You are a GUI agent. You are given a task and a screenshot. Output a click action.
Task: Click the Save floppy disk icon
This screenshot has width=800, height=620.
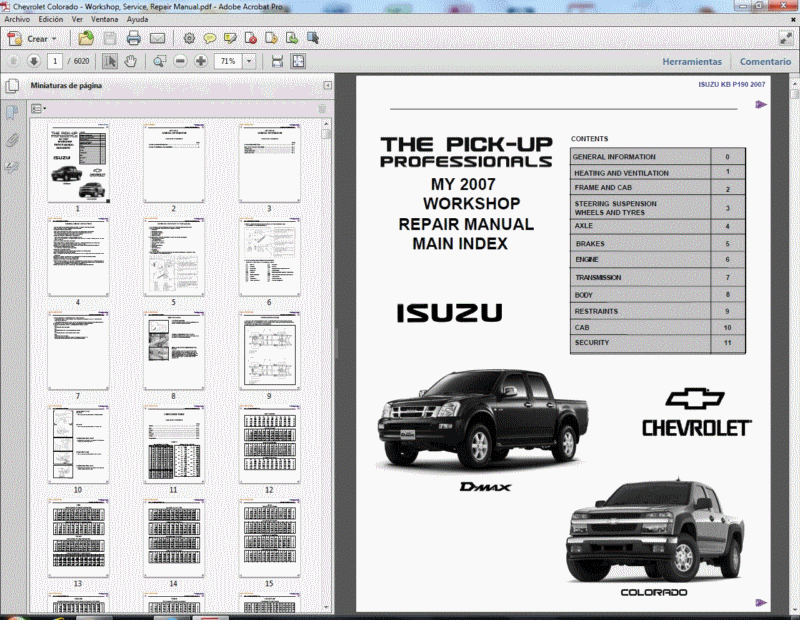pos(110,38)
